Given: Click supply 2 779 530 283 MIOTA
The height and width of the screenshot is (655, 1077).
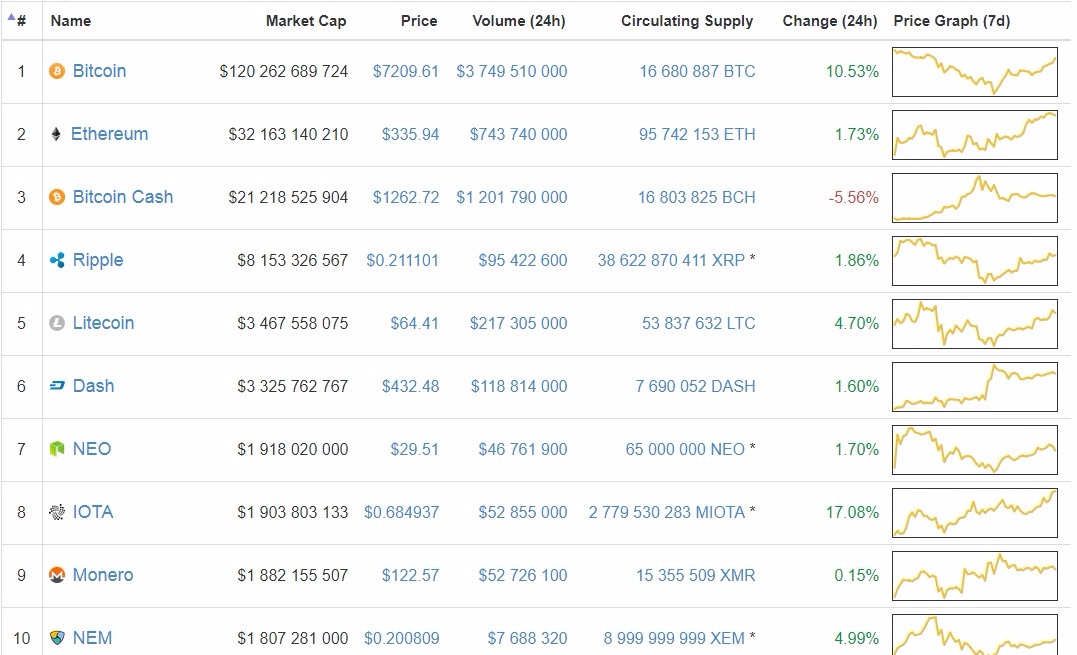Looking at the screenshot, I should coord(667,512).
